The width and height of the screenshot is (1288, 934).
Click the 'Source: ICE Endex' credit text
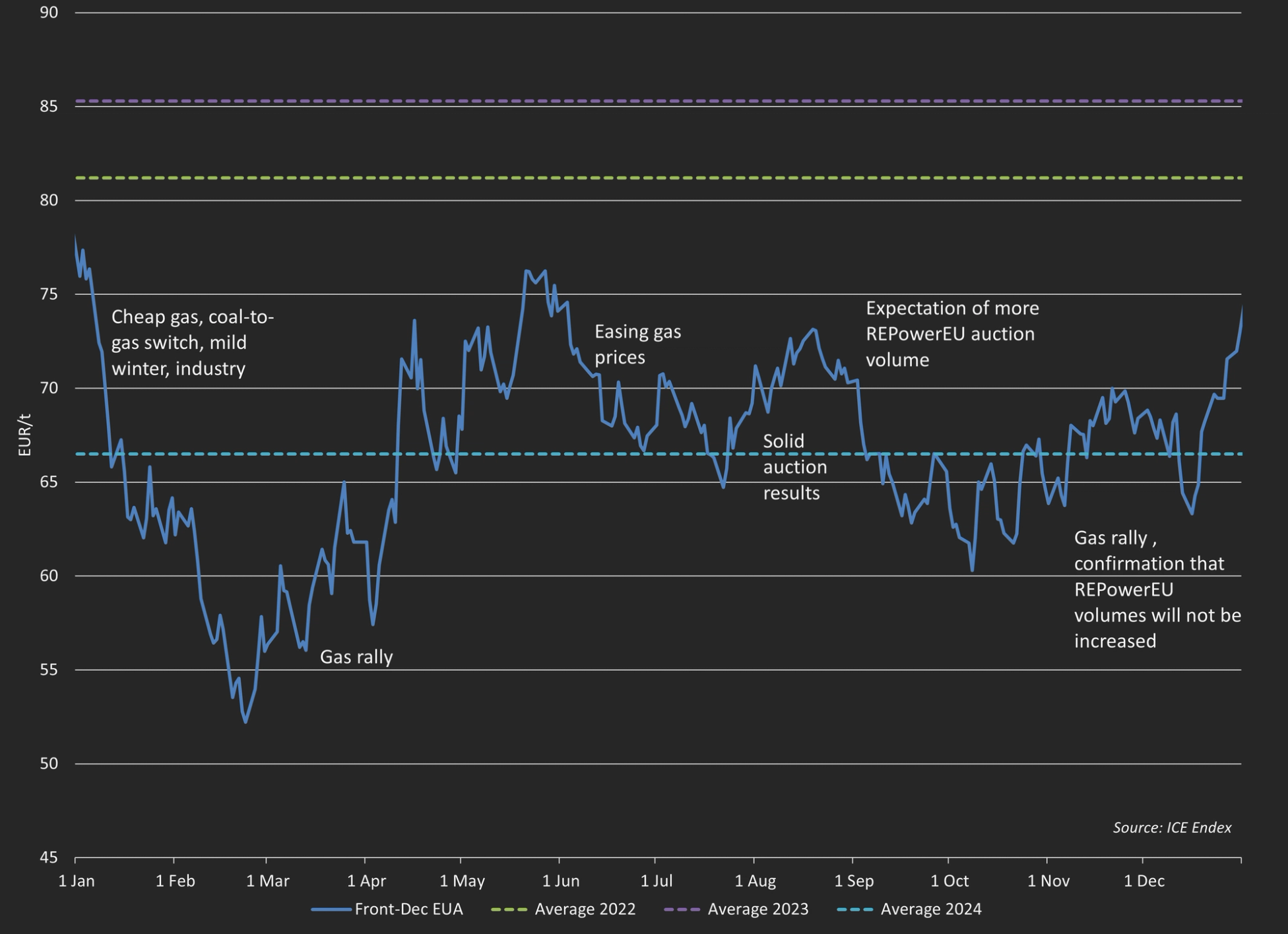point(1172,827)
